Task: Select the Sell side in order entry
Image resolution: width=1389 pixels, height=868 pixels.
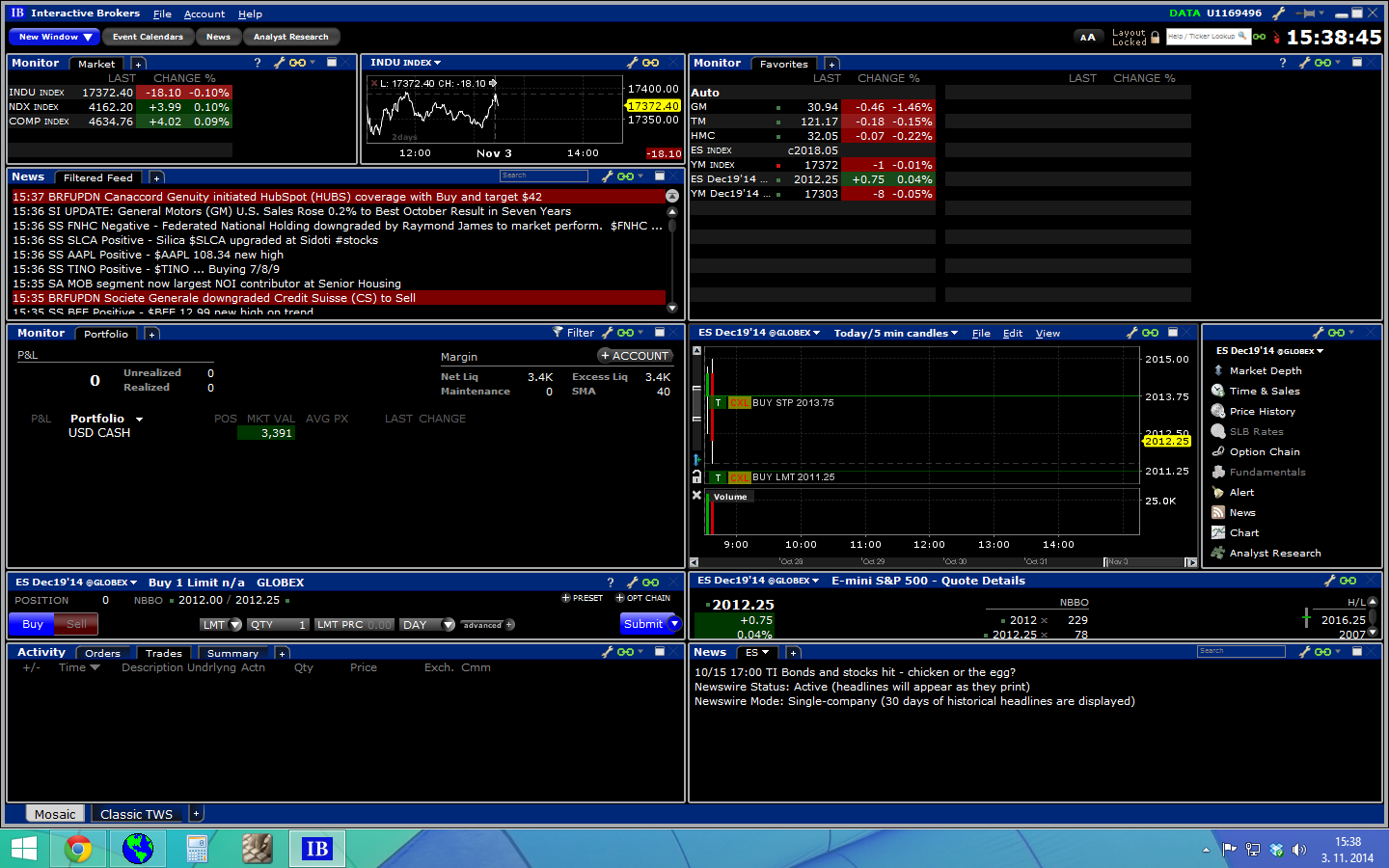Action: tap(77, 624)
